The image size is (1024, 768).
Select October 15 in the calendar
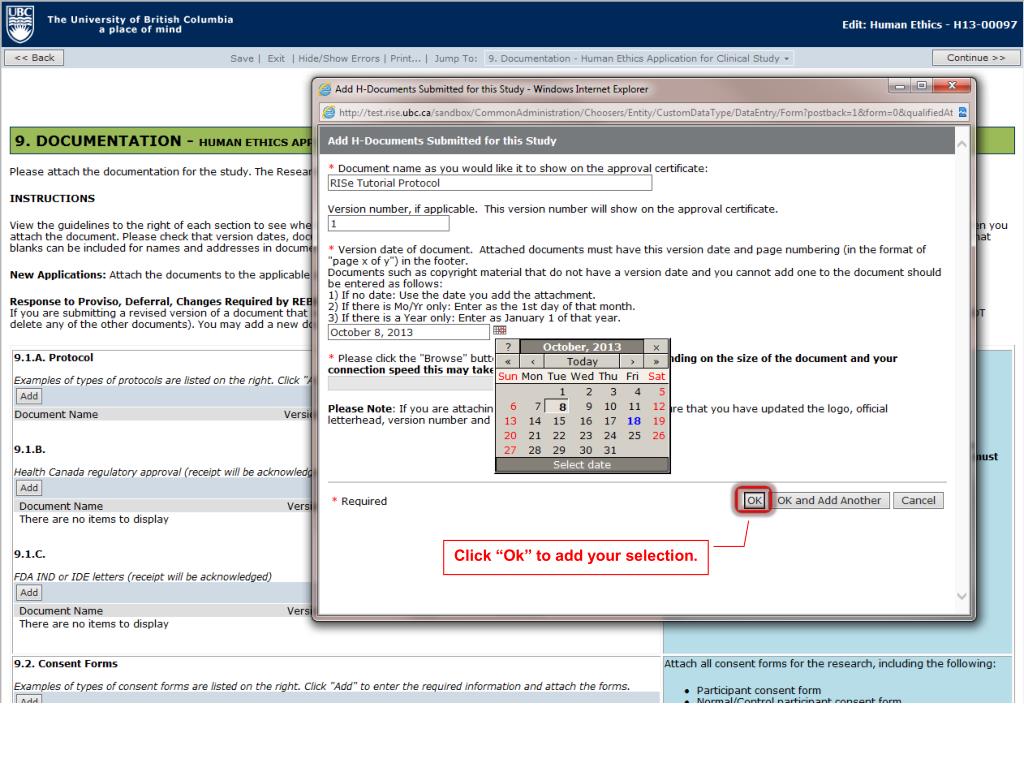[559, 421]
